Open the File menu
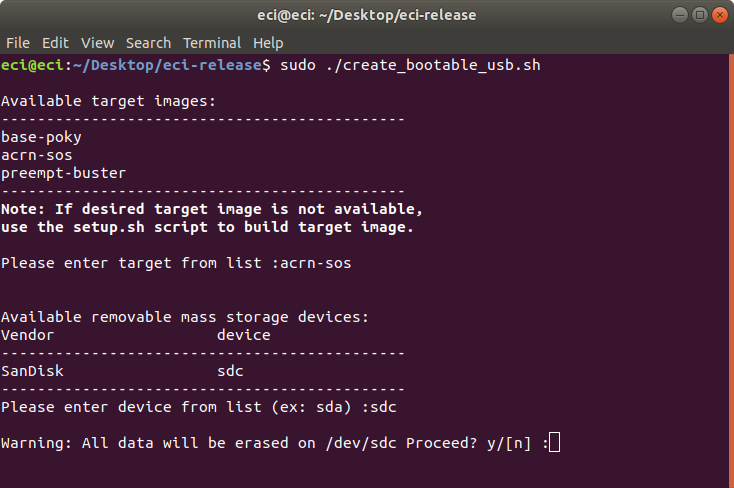Screen dimensions: 734x488 (18, 43)
